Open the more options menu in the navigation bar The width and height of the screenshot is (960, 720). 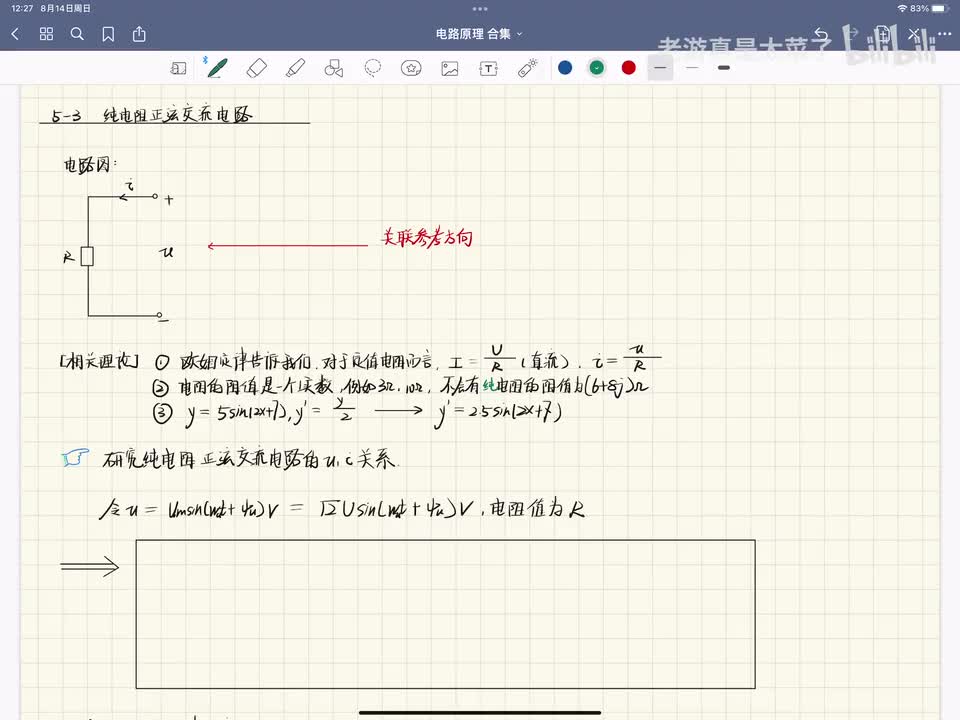pyautogui.click(x=944, y=34)
